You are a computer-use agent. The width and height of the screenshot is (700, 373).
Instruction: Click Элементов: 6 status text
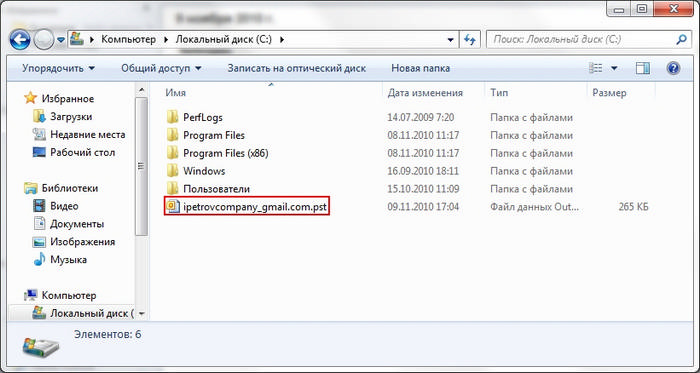pos(108,334)
